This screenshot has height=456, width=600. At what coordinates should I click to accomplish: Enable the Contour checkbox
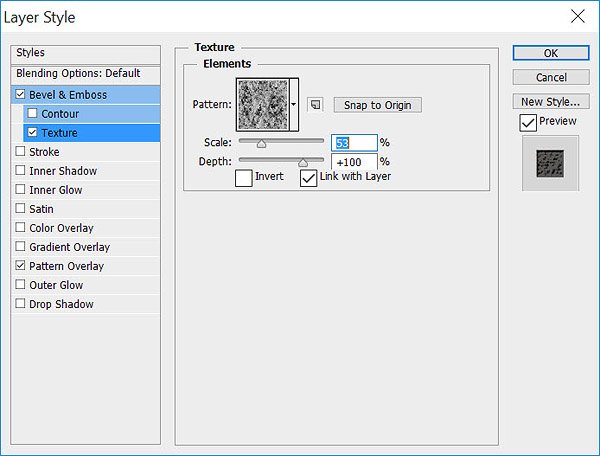32,113
